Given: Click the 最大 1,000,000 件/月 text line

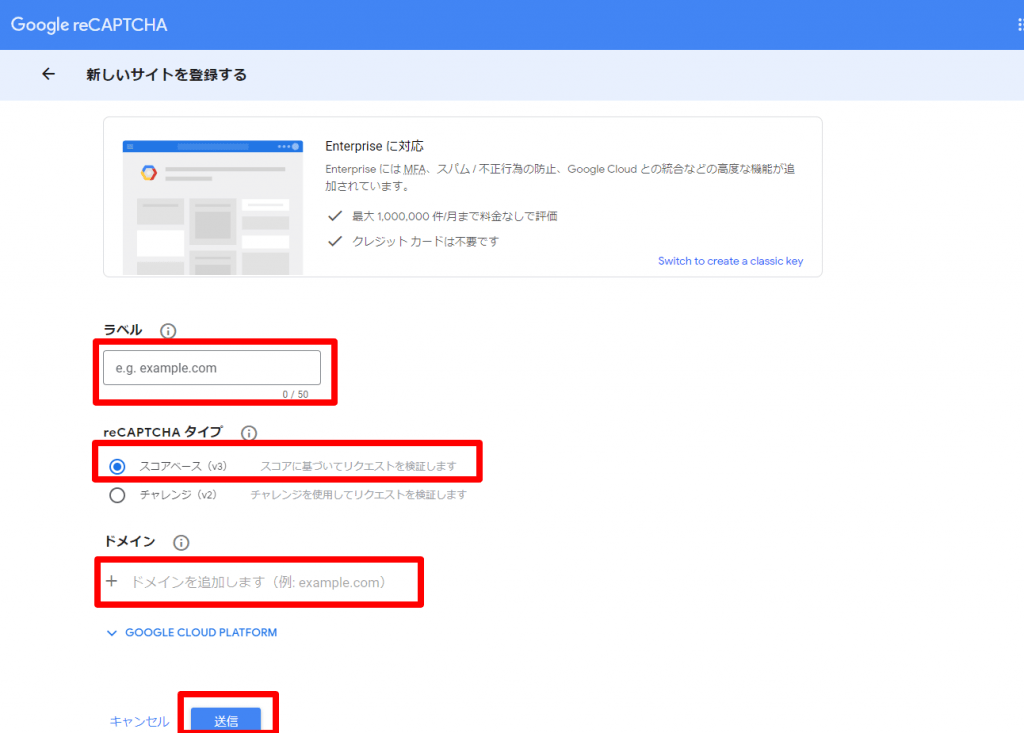Looking at the screenshot, I should (x=455, y=216).
